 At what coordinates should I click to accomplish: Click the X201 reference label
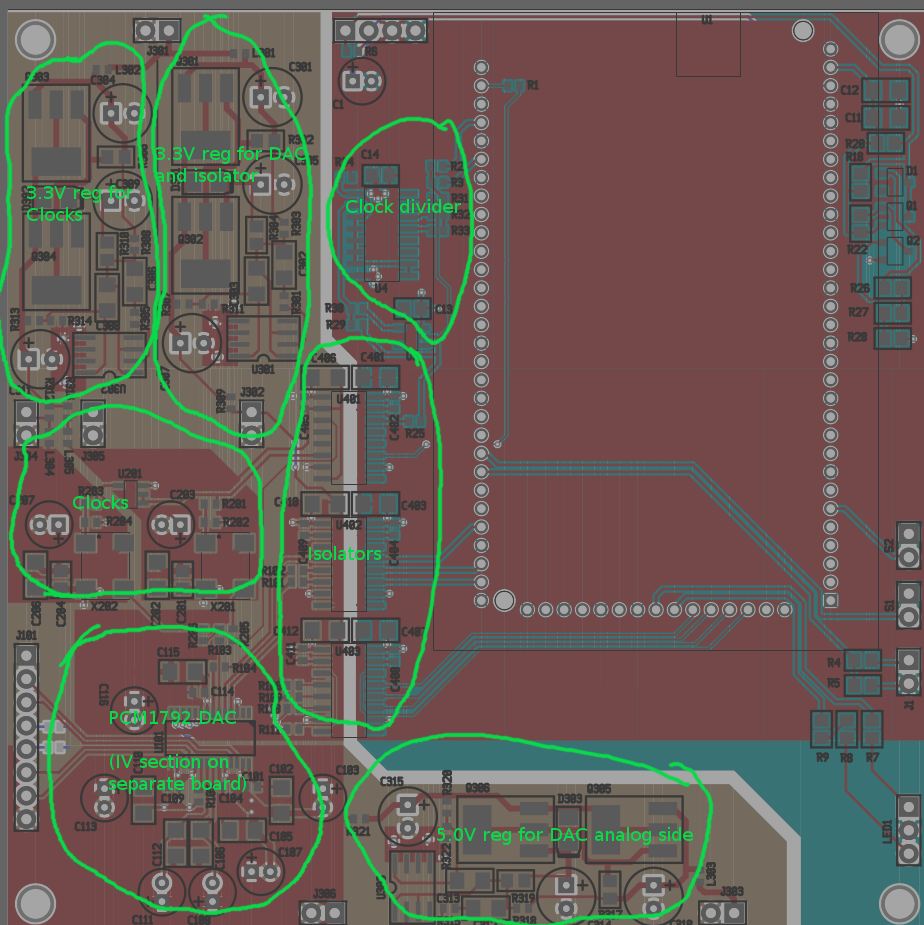pos(222,606)
